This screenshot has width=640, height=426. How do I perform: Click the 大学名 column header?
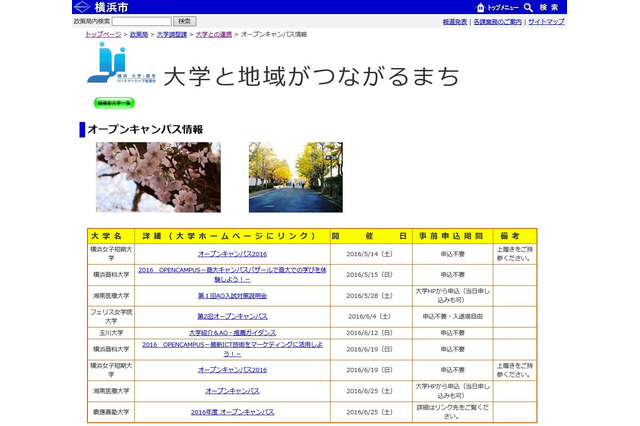111,236
